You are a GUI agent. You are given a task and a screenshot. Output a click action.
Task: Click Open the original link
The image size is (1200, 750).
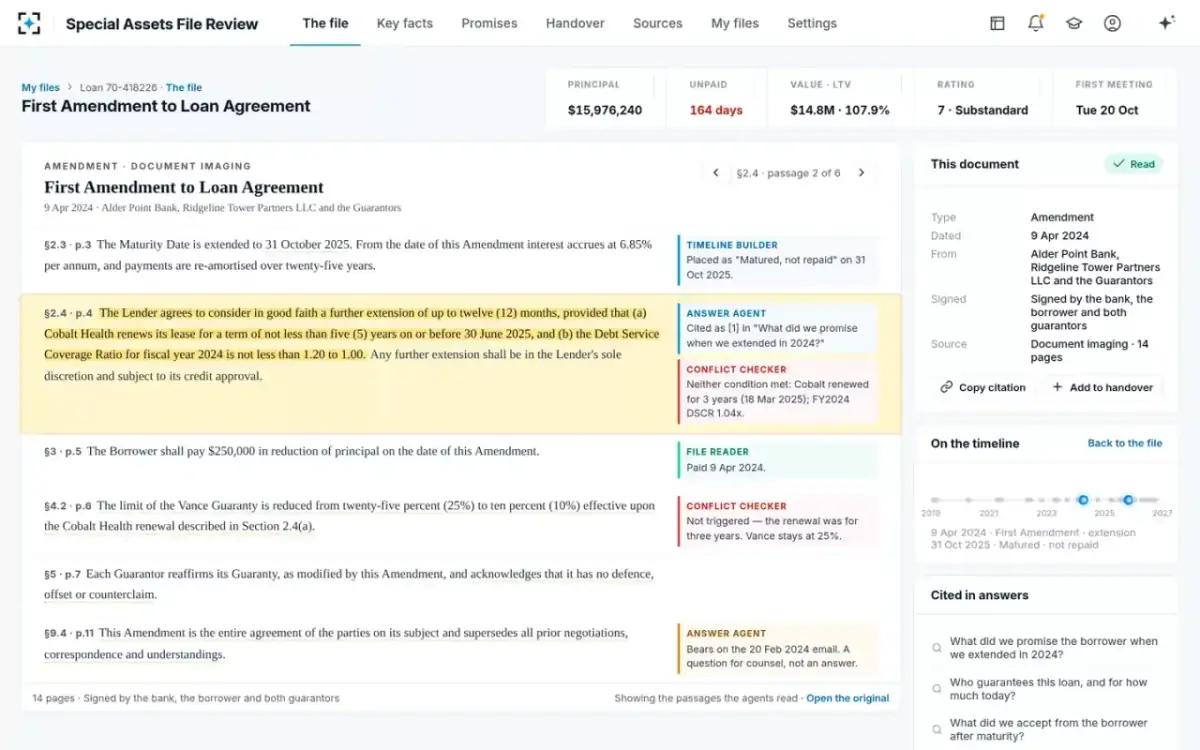pyautogui.click(x=848, y=698)
